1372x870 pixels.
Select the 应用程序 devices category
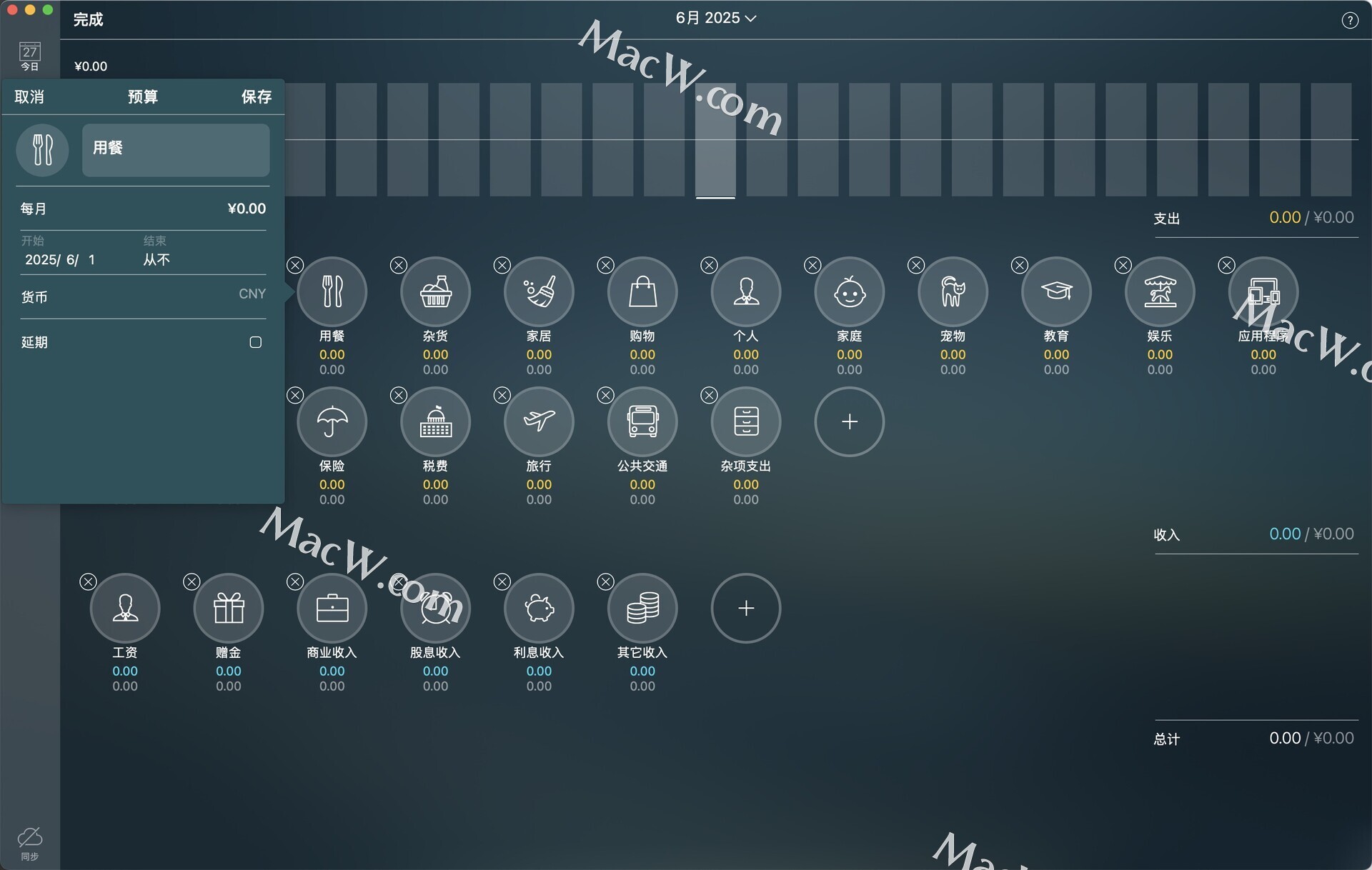(1263, 291)
